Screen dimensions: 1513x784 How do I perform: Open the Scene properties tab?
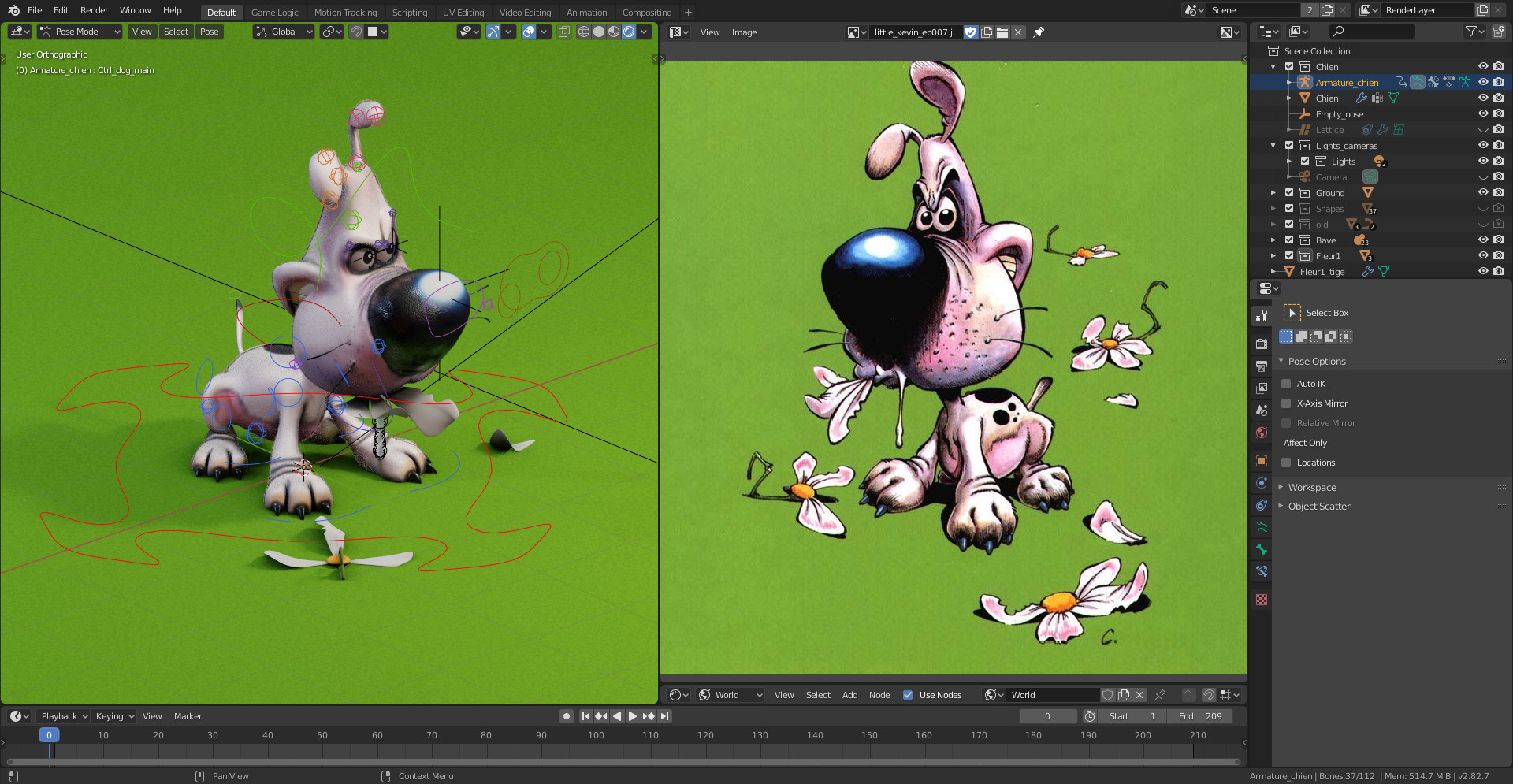point(1262,411)
